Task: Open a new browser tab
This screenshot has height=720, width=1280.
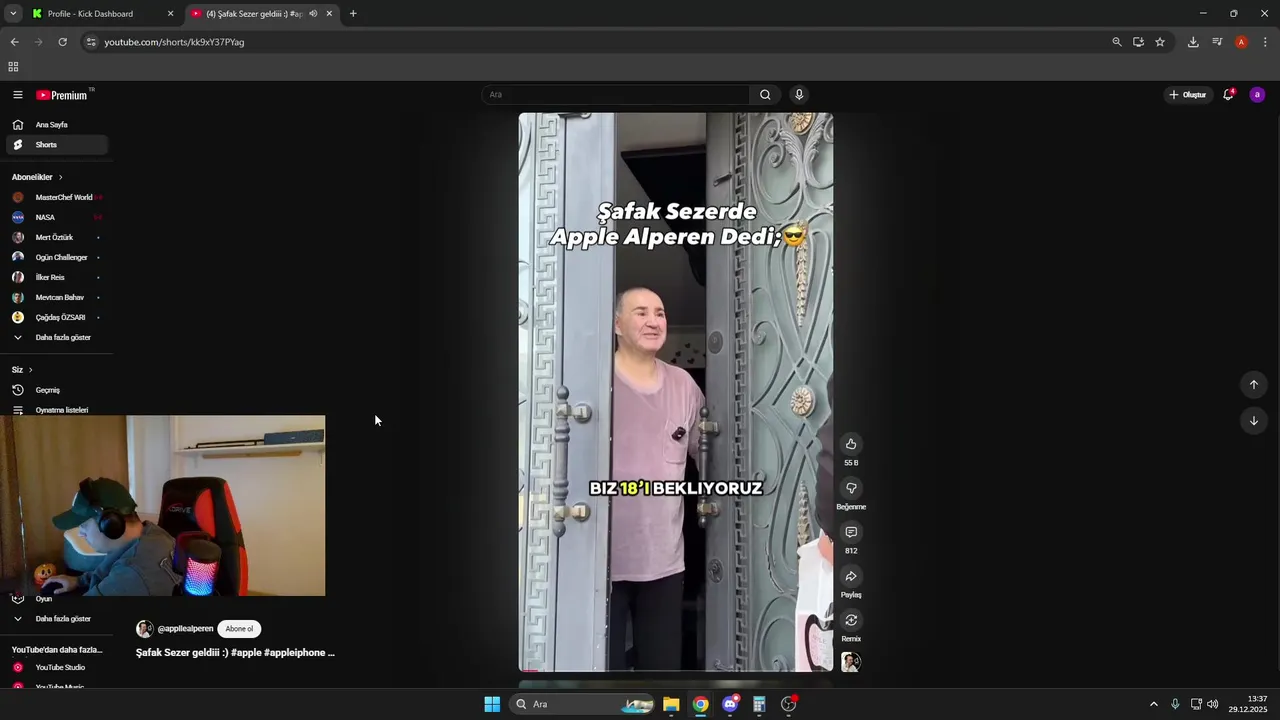Action: pyautogui.click(x=353, y=14)
